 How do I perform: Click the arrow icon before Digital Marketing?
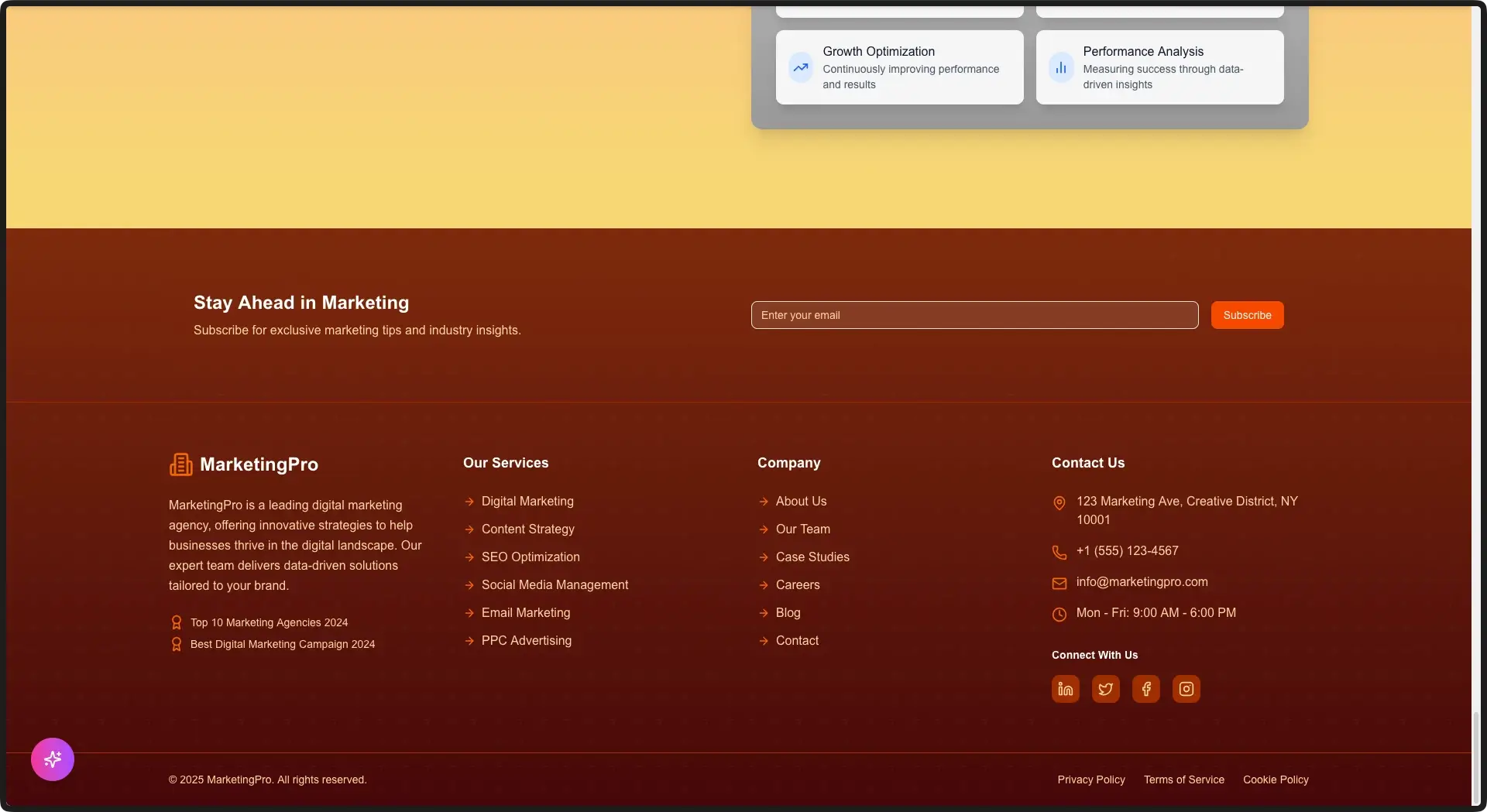click(x=469, y=502)
